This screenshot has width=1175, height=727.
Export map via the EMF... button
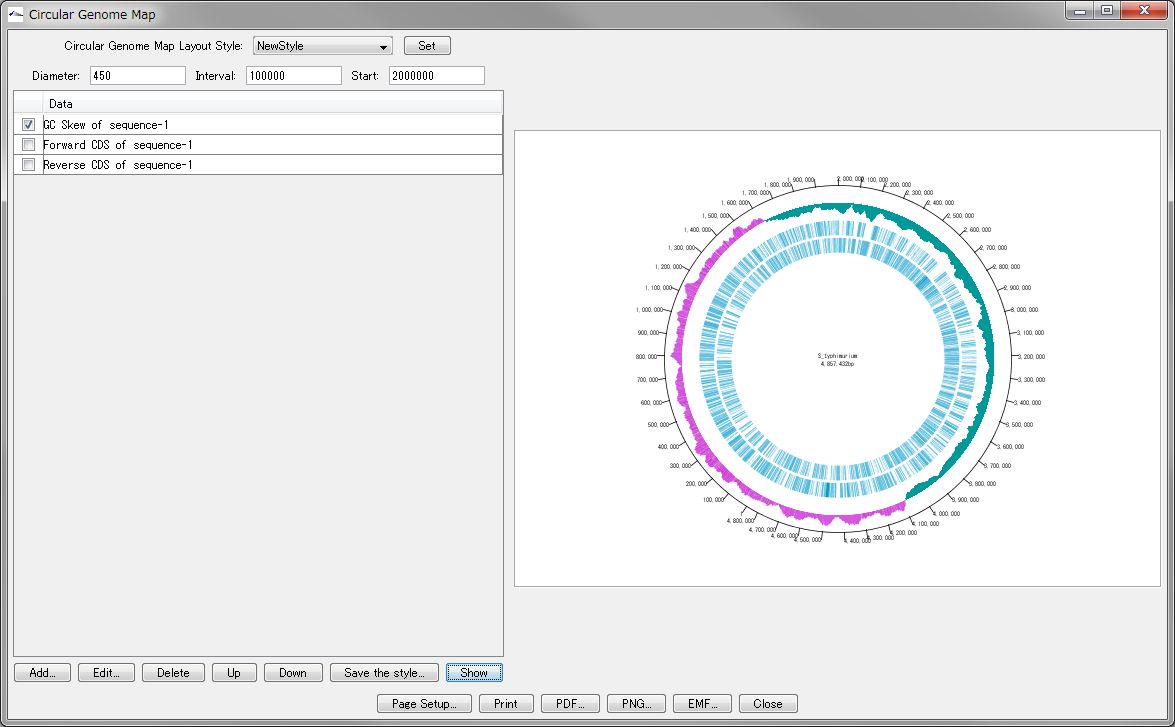702,703
